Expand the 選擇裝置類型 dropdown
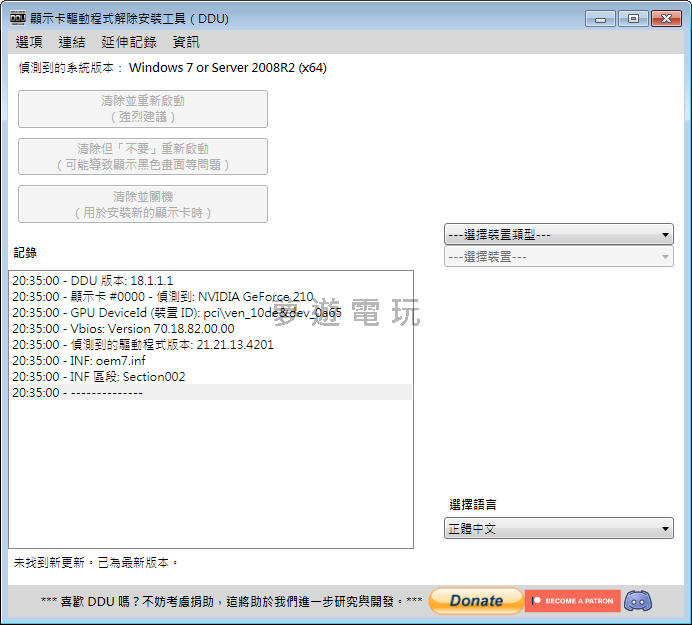 [558, 235]
